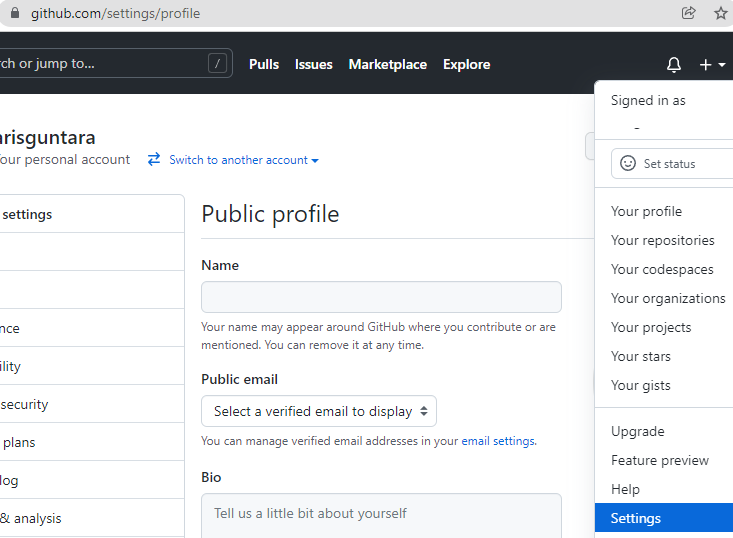Open Explore in the top navigation

(467, 64)
